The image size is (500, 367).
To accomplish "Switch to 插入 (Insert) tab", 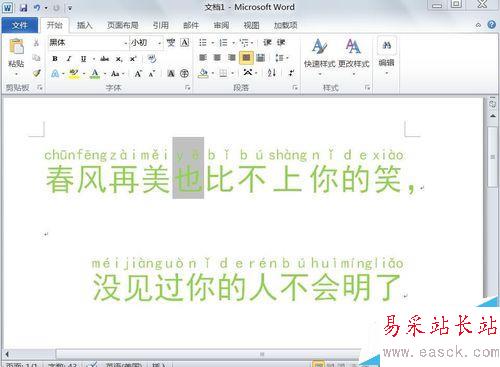I will point(84,25).
